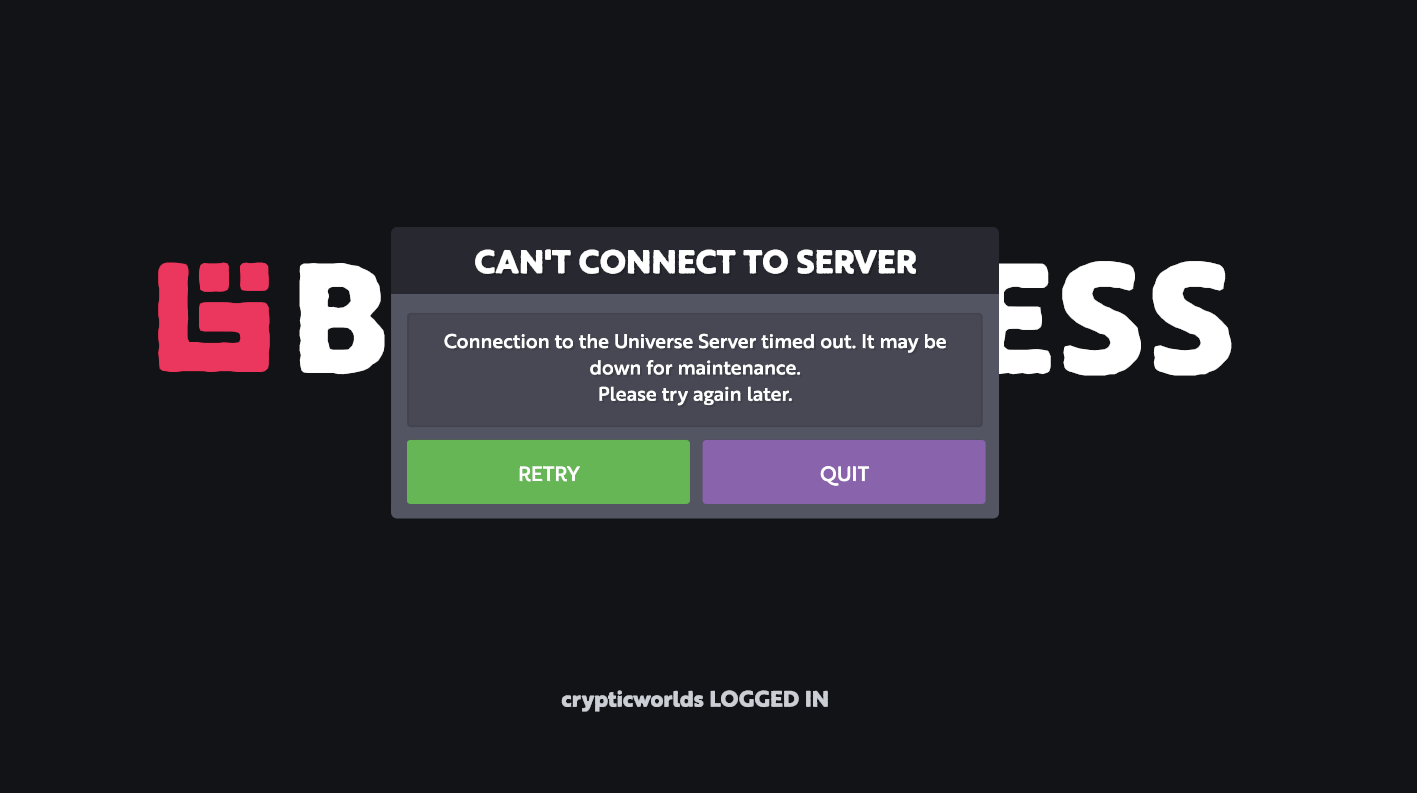This screenshot has width=1417, height=793.
Task: Click the middle S of the Boundless logo
Action: (1101, 318)
